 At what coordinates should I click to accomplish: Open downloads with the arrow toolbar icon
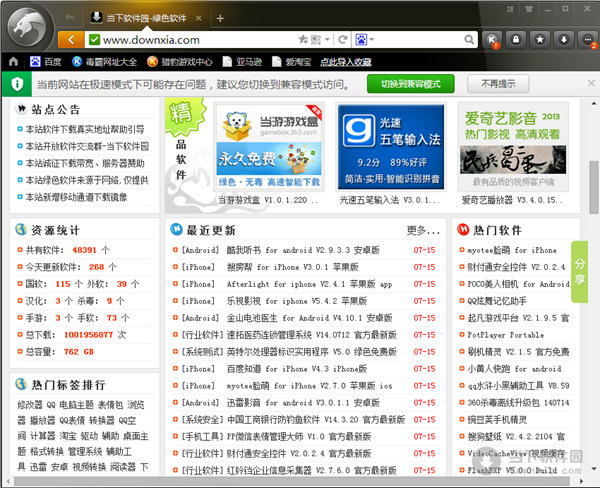[563, 39]
